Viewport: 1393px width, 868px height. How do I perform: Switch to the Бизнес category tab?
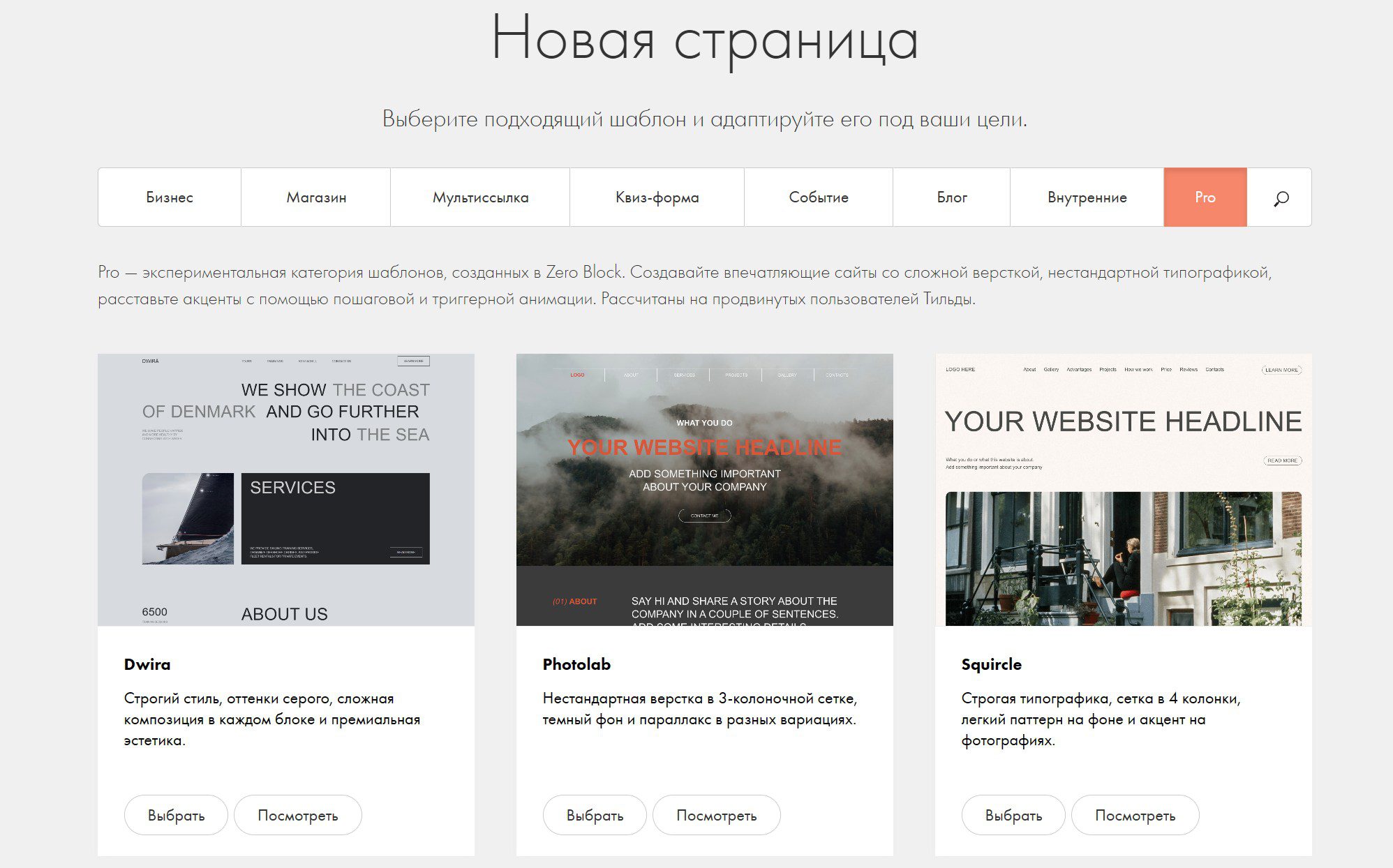(x=170, y=197)
